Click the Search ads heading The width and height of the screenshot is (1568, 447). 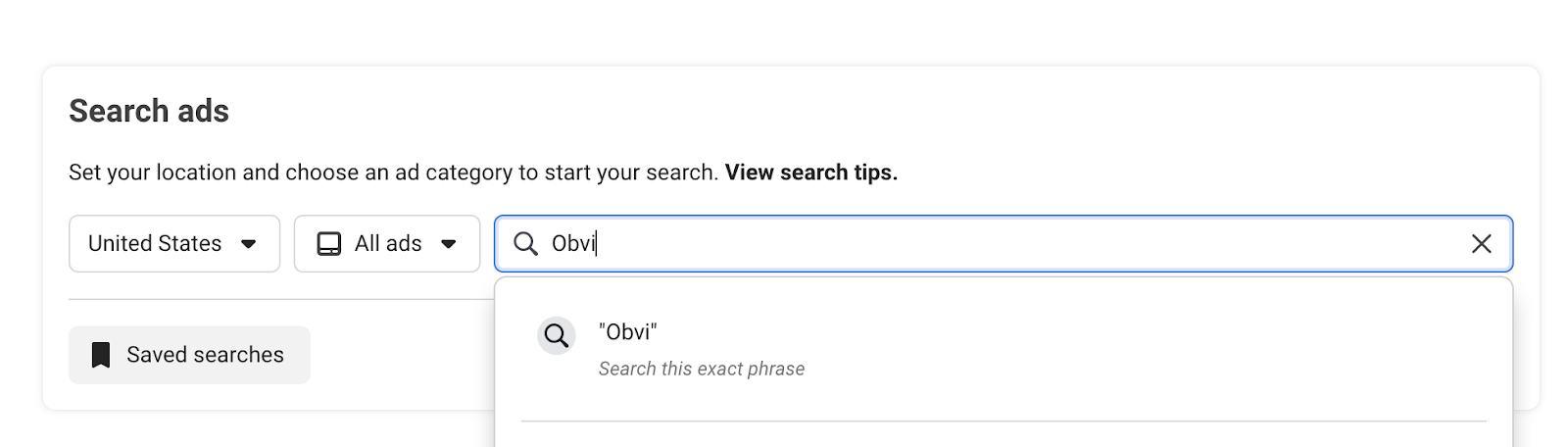point(149,111)
